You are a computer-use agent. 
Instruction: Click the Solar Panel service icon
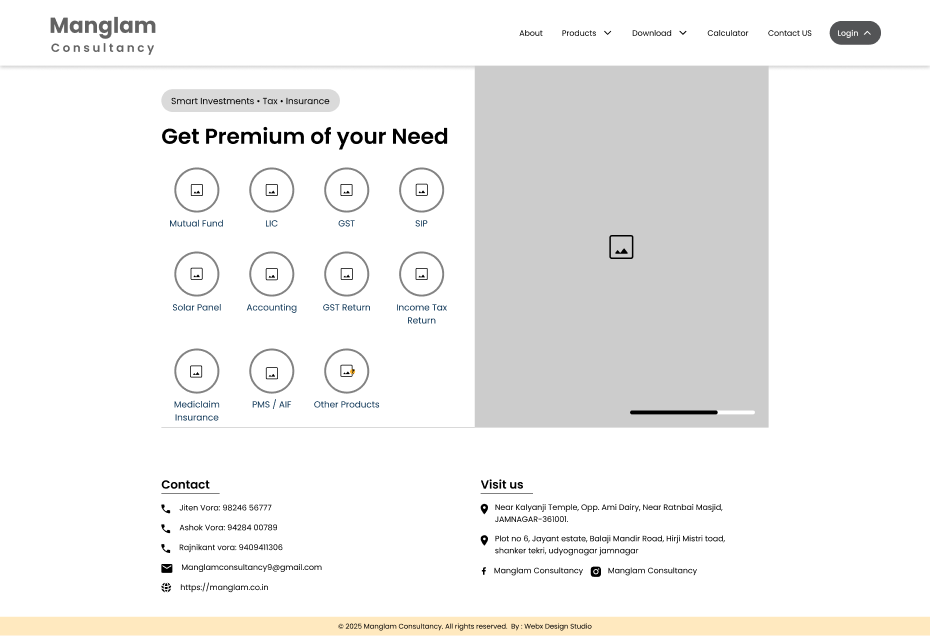(x=197, y=274)
